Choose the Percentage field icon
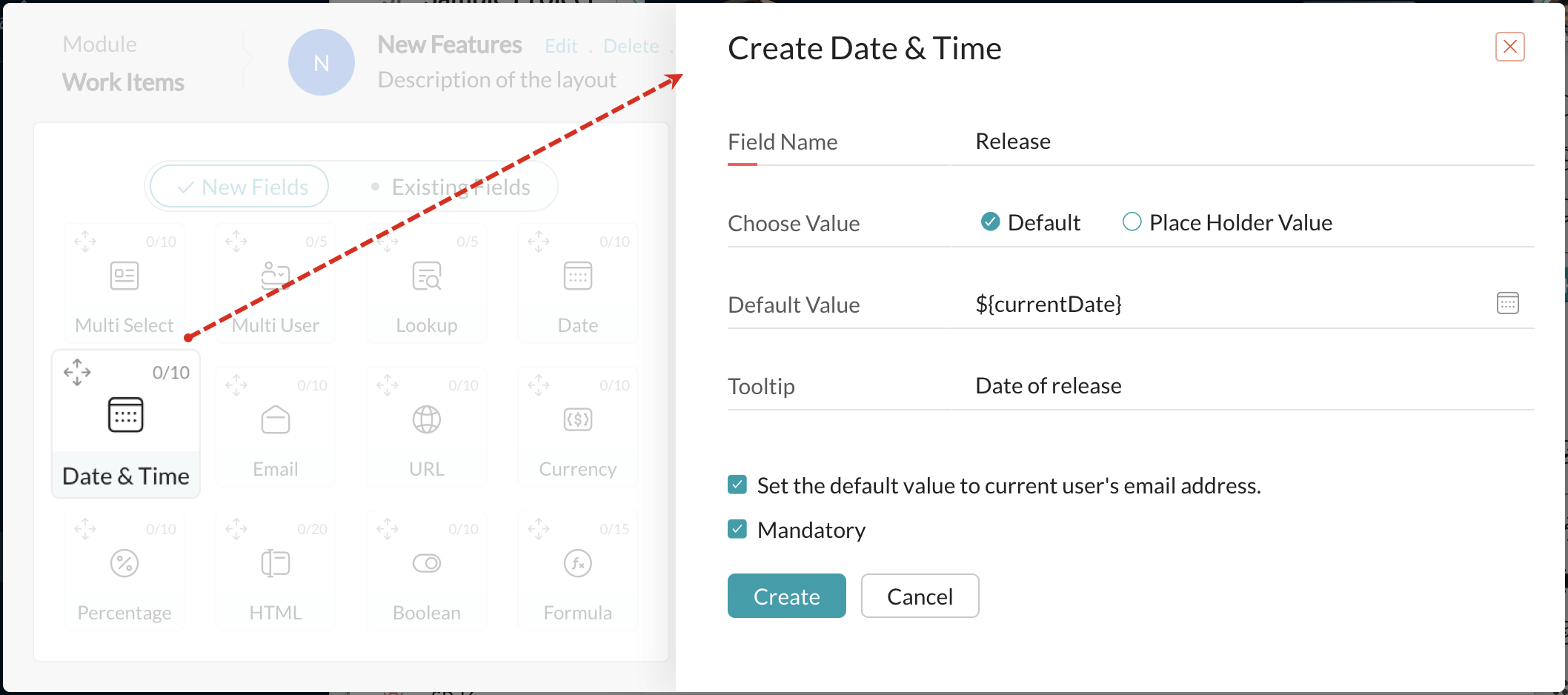The width and height of the screenshot is (1568, 695). click(x=124, y=563)
